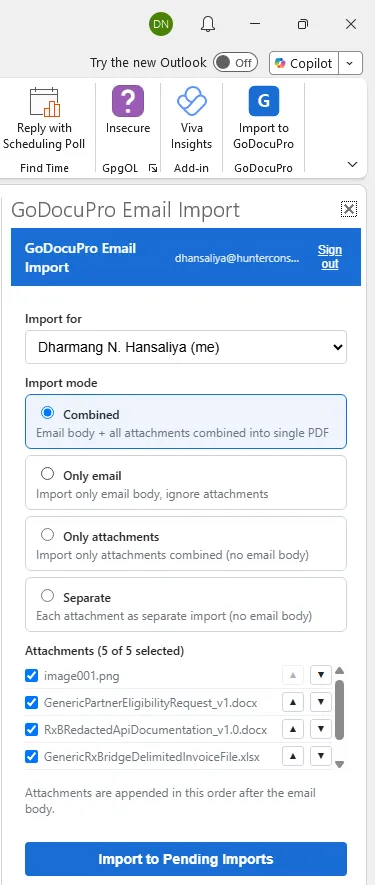Move GenericRxBridgeDelimitedInvoiceFile.xlsx down
Viewport: 375px width, 885px height.
click(321, 757)
